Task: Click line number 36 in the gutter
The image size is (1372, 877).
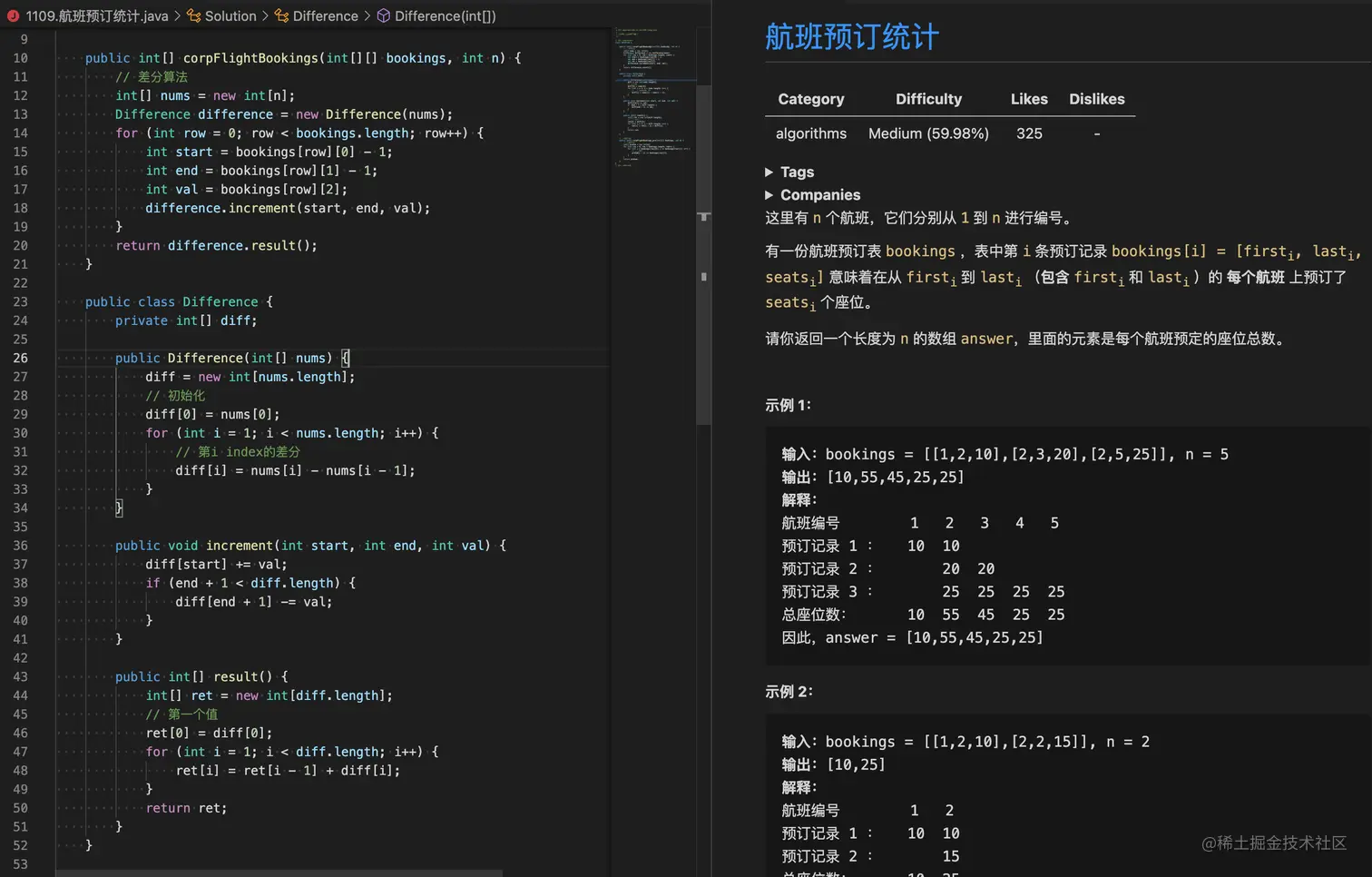Action: point(20,546)
